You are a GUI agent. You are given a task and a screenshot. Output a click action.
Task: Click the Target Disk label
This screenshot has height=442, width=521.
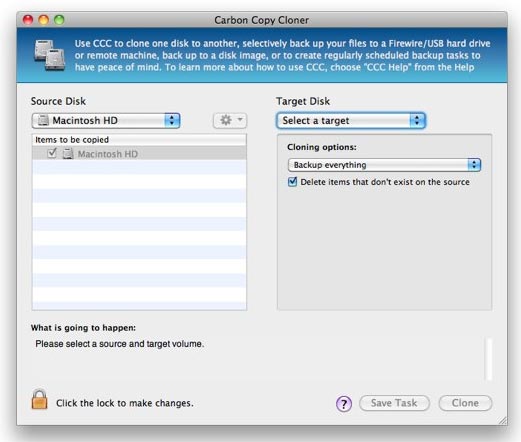point(303,101)
